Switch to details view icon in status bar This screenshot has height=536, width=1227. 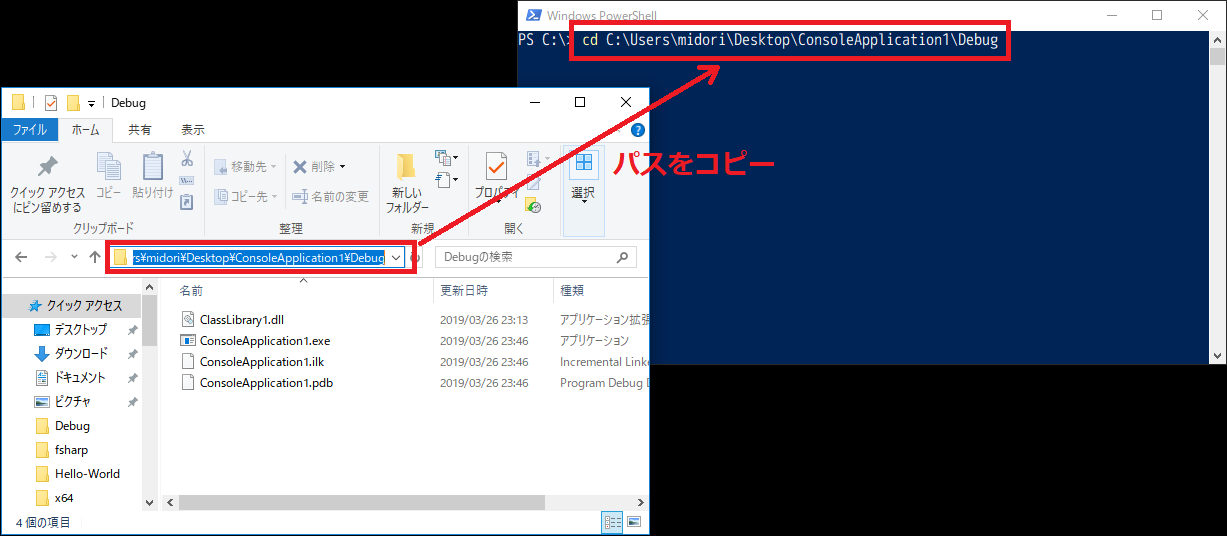613,522
